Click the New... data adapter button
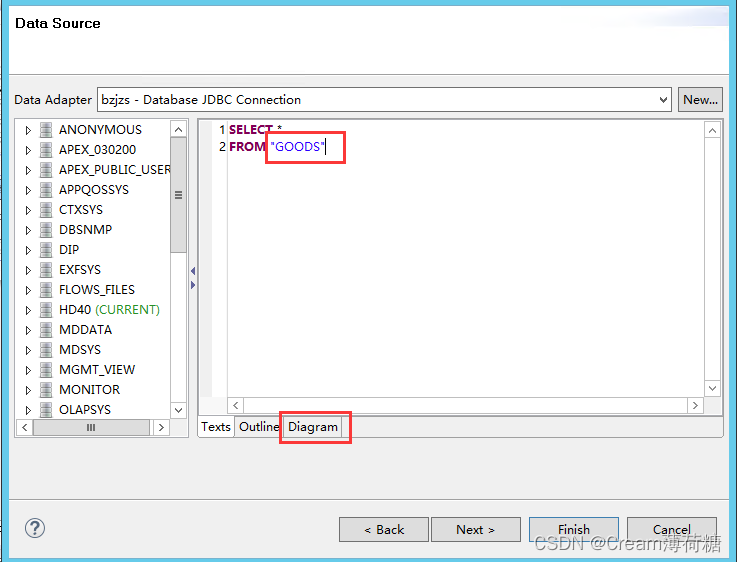Image resolution: width=737 pixels, height=562 pixels. 700,100
